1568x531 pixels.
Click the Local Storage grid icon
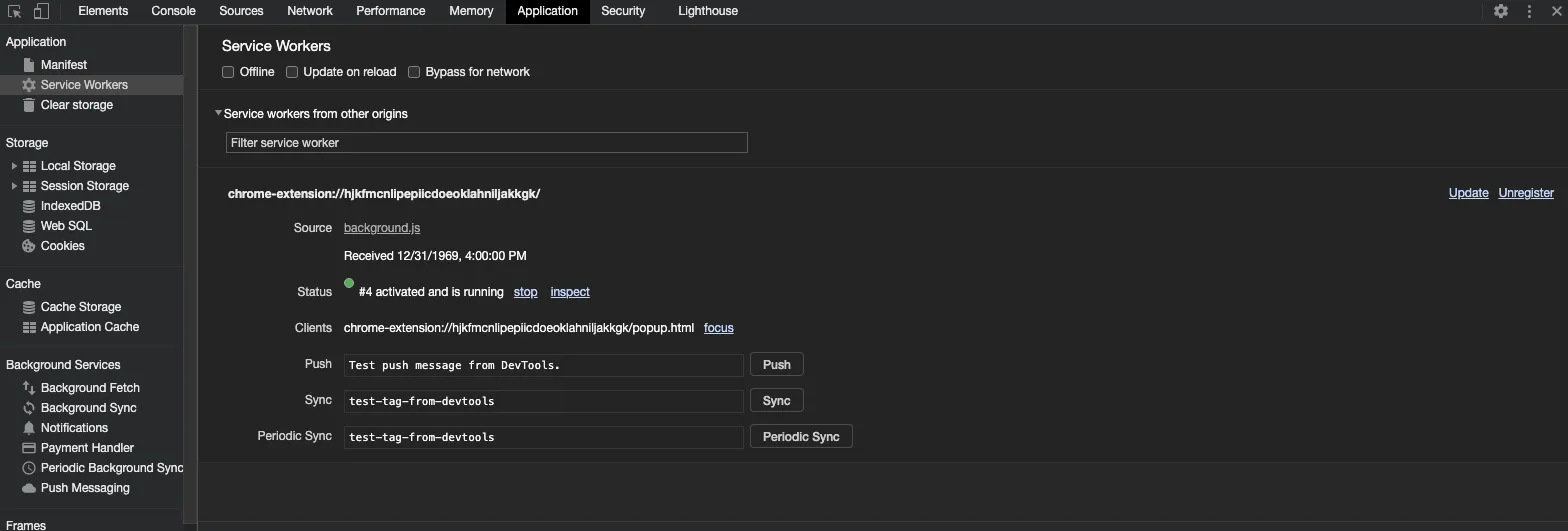(x=29, y=166)
